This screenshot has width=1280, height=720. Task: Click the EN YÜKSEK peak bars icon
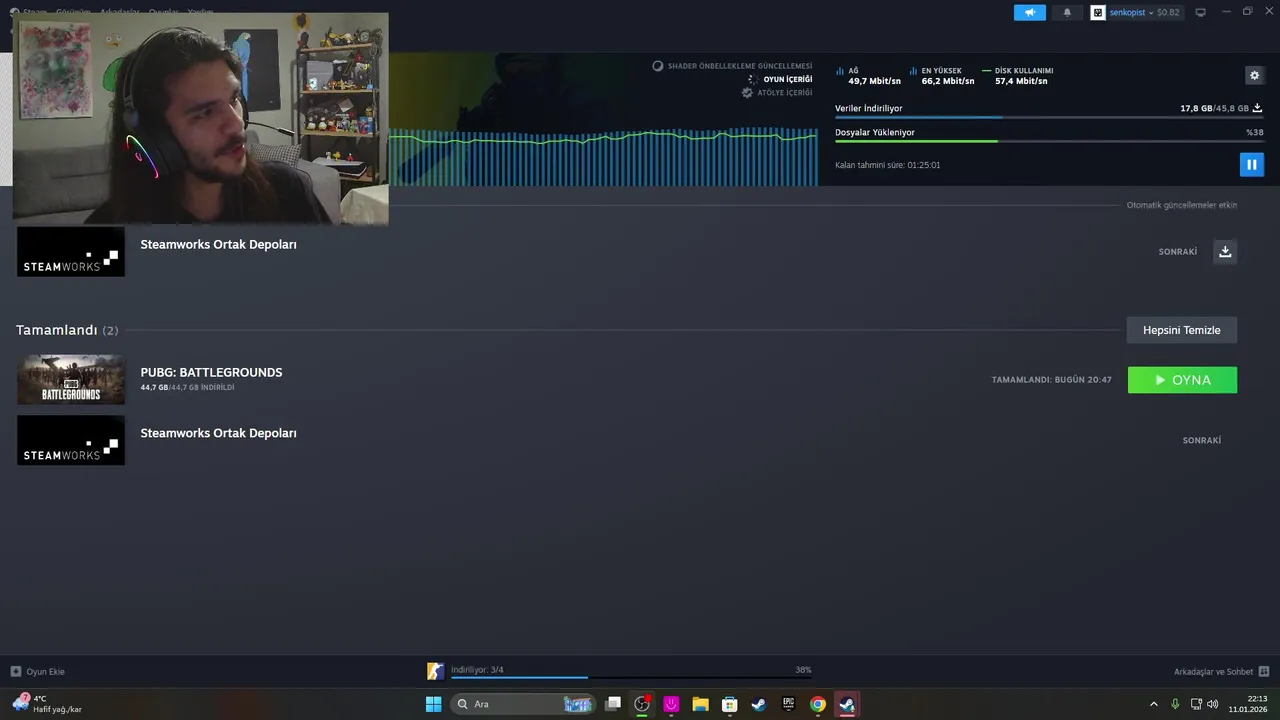click(914, 71)
